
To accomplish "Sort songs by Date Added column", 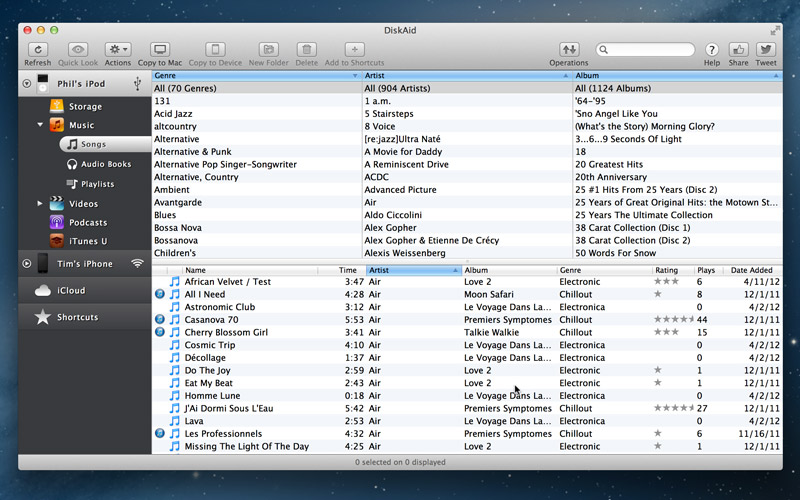I will point(751,270).
